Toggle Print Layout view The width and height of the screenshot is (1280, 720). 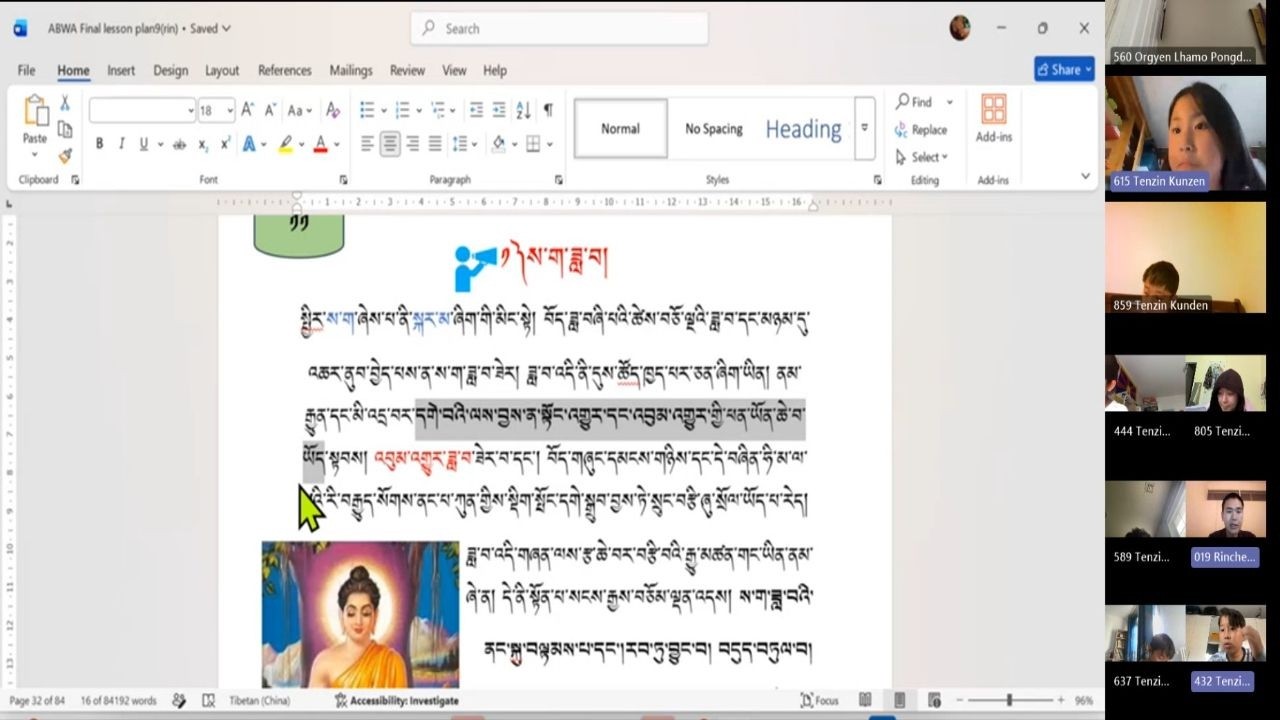[x=899, y=701]
